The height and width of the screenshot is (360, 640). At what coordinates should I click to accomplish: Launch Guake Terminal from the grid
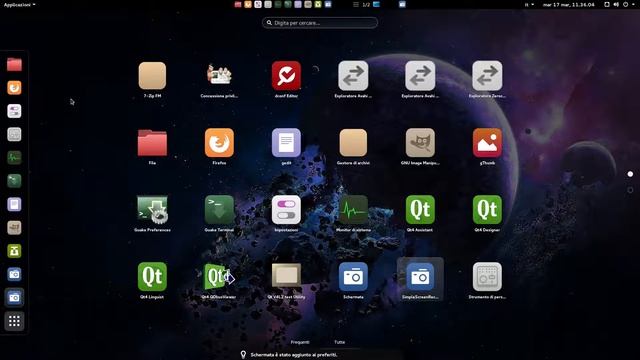coord(219,210)
